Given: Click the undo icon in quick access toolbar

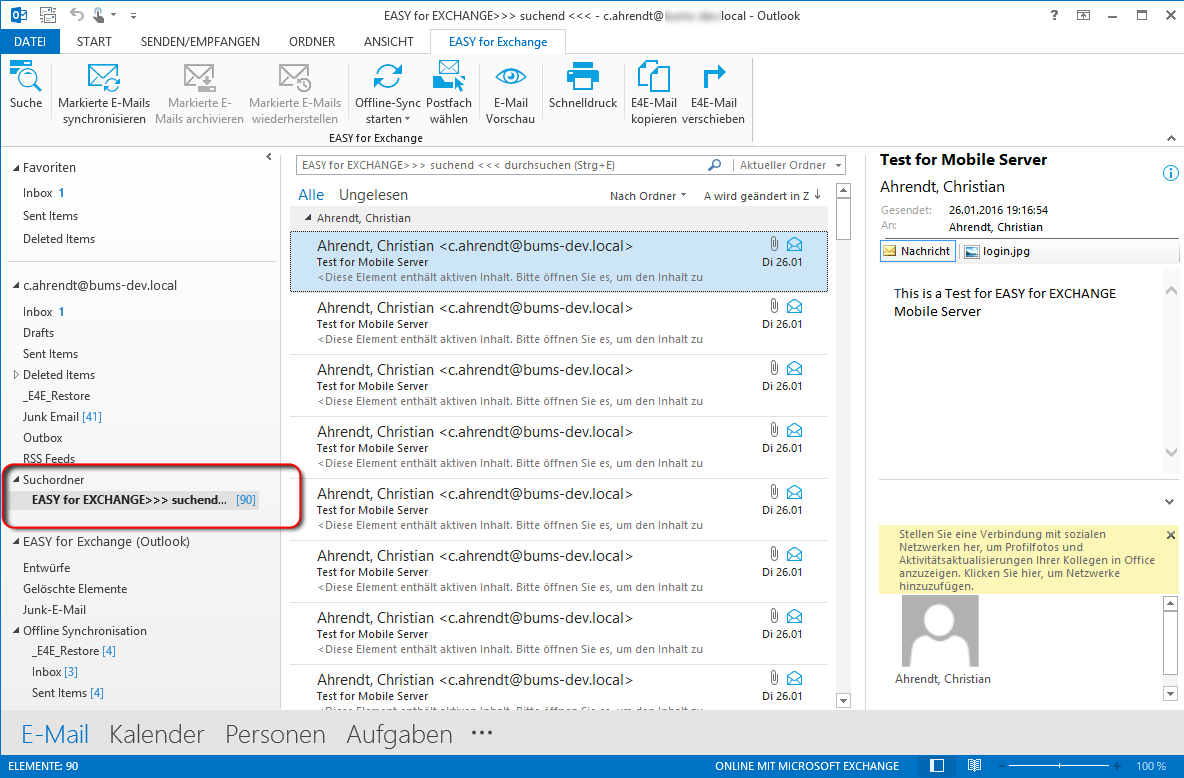Looking at the screenshot, I should (x=76, y=14).
